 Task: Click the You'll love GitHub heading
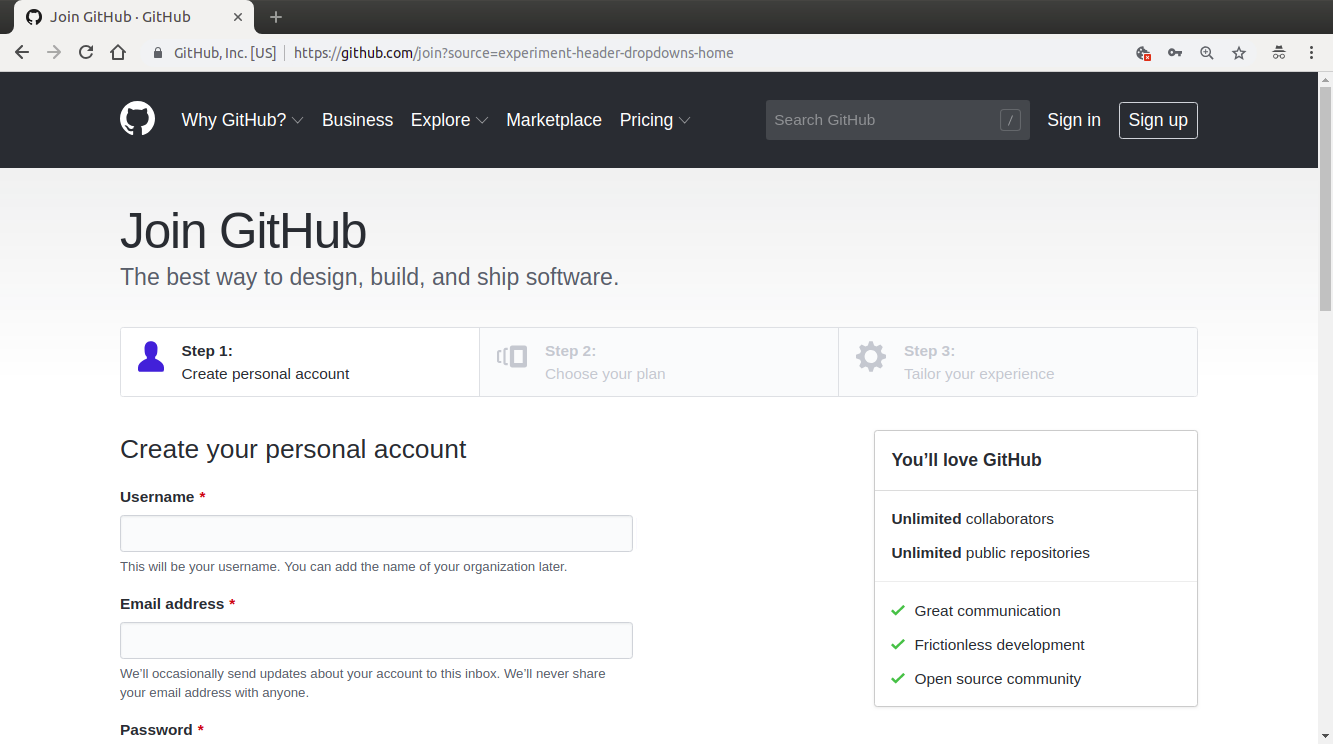coord(966,460)
